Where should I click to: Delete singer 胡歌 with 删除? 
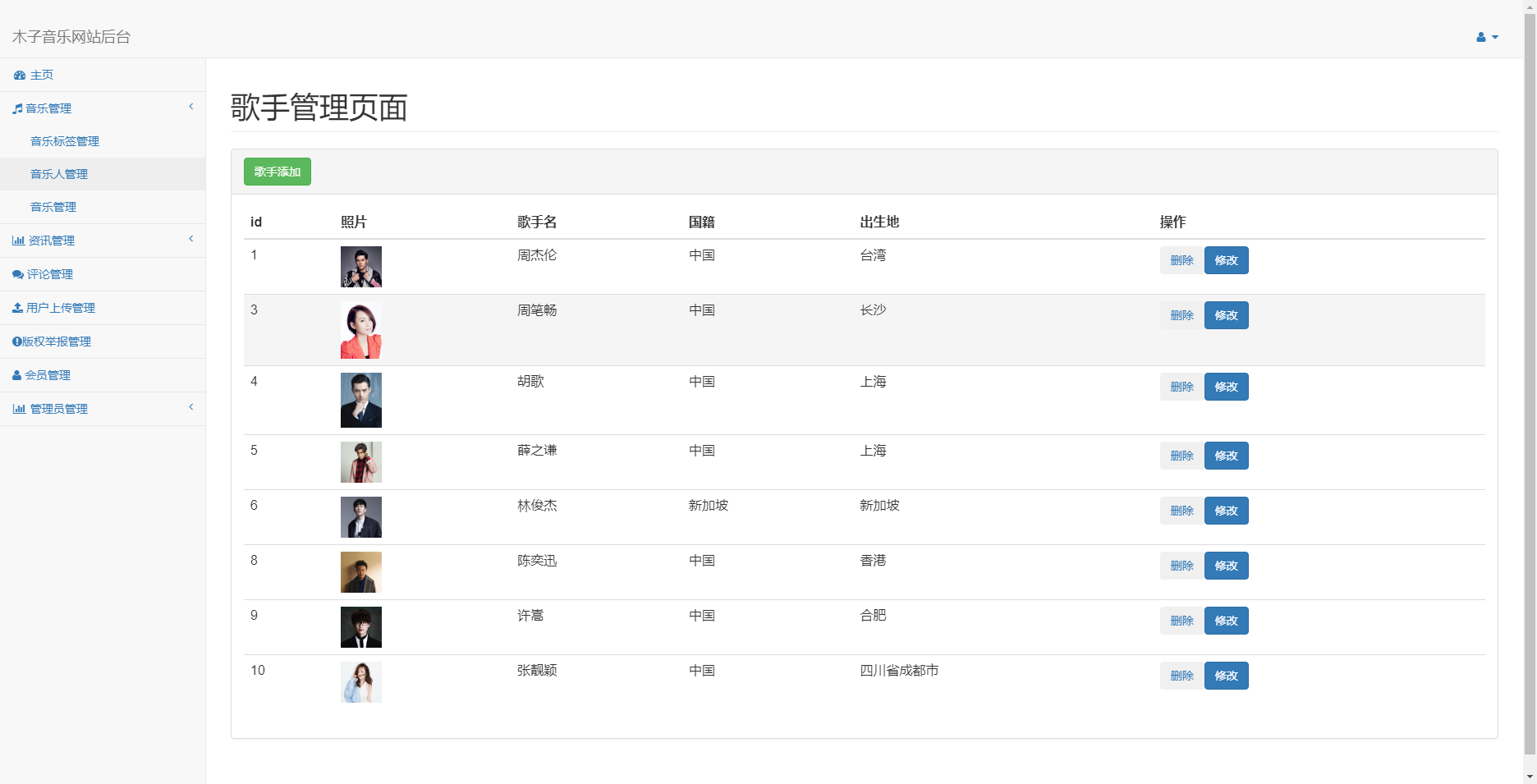[1181, 387]
